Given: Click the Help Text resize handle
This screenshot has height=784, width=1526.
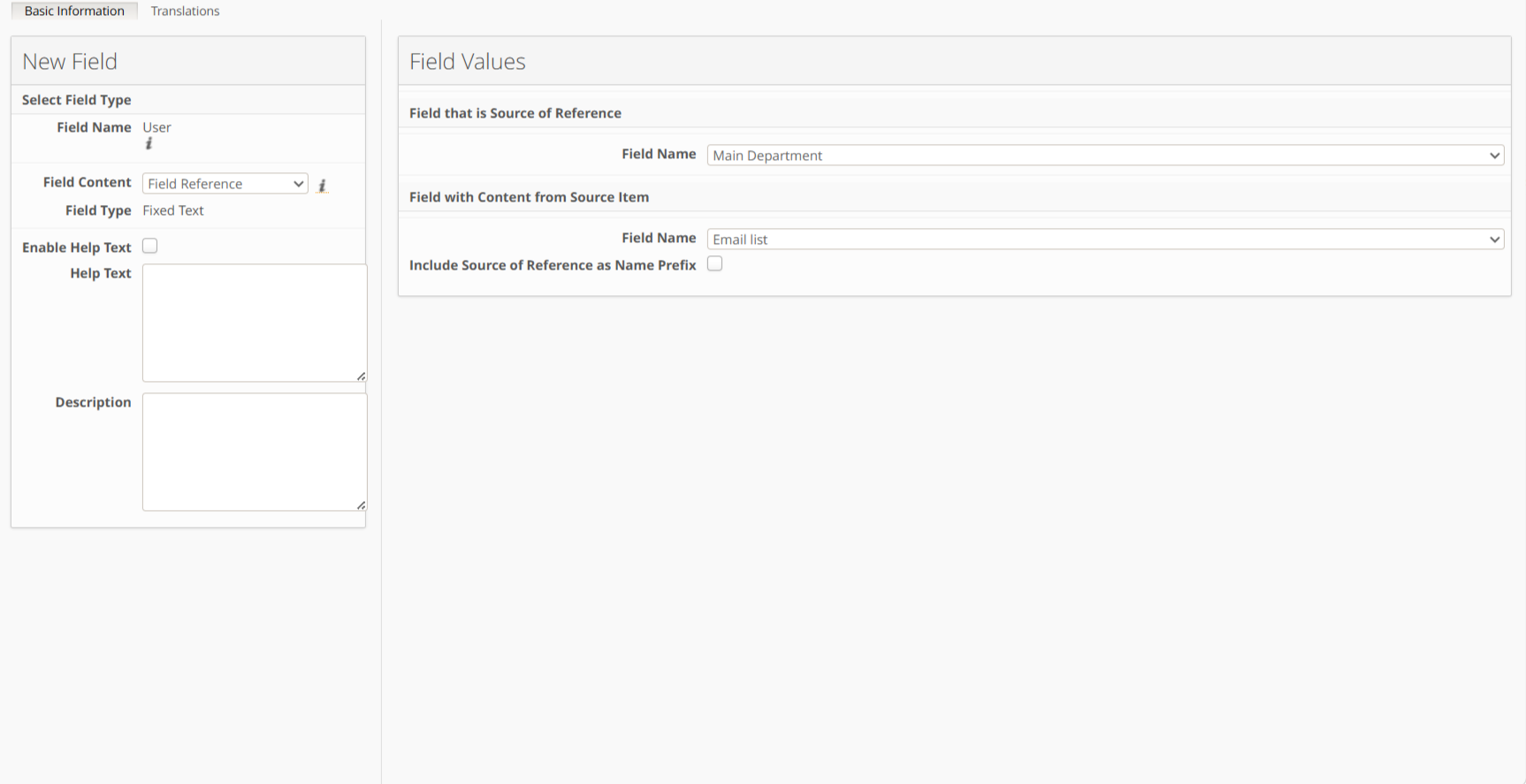Looking at the screenshot, I should (x=361, y=377).
